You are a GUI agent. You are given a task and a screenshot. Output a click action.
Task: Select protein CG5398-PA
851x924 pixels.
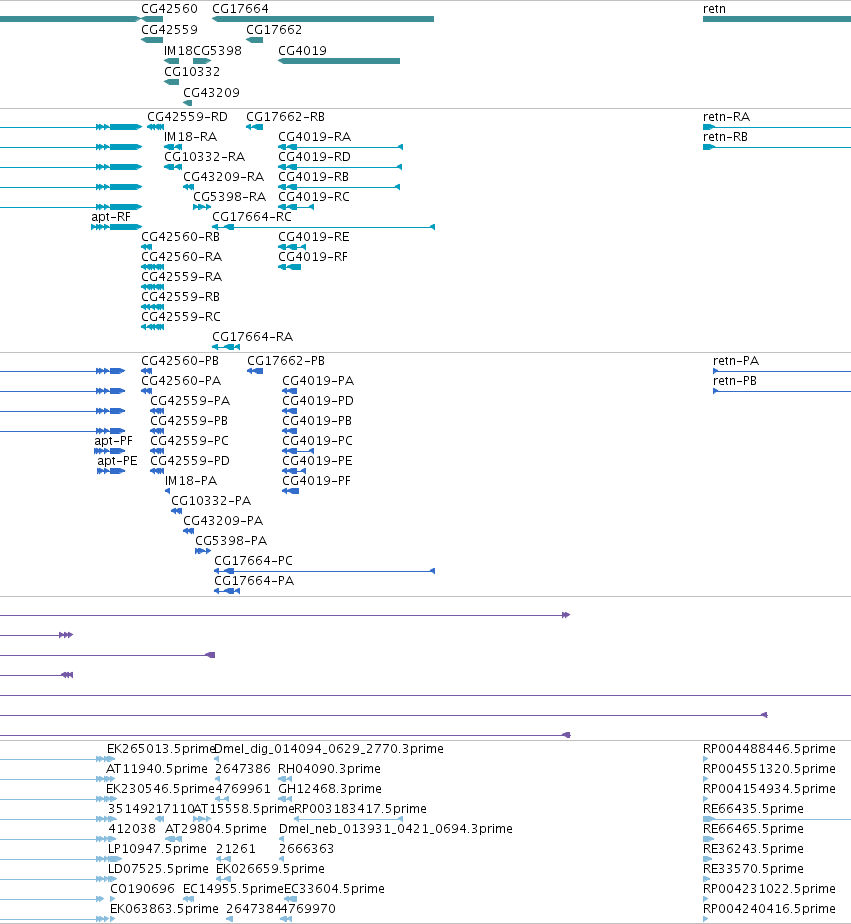tap(231, 542)
